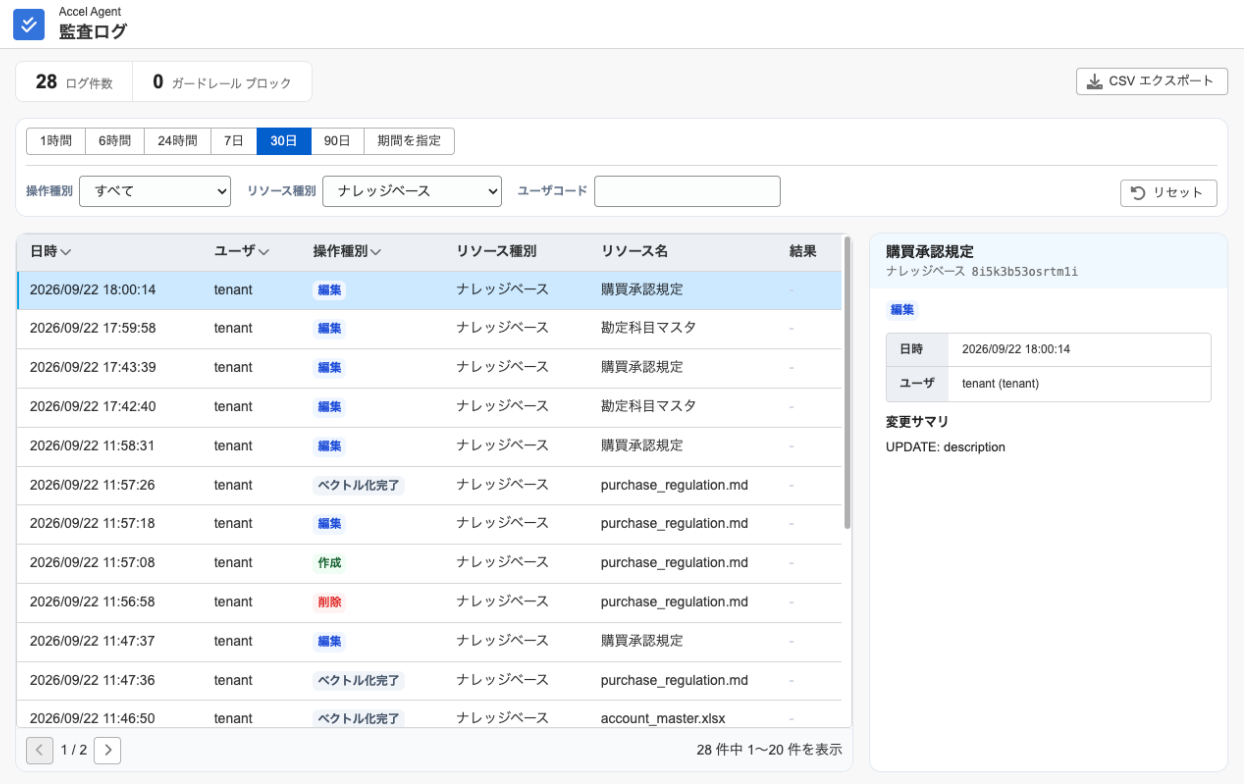Screen dimensions: 1244x784
Task: Click 勘定科目マスタ in the 17:59:58 row
Action: tap(648, 328)
